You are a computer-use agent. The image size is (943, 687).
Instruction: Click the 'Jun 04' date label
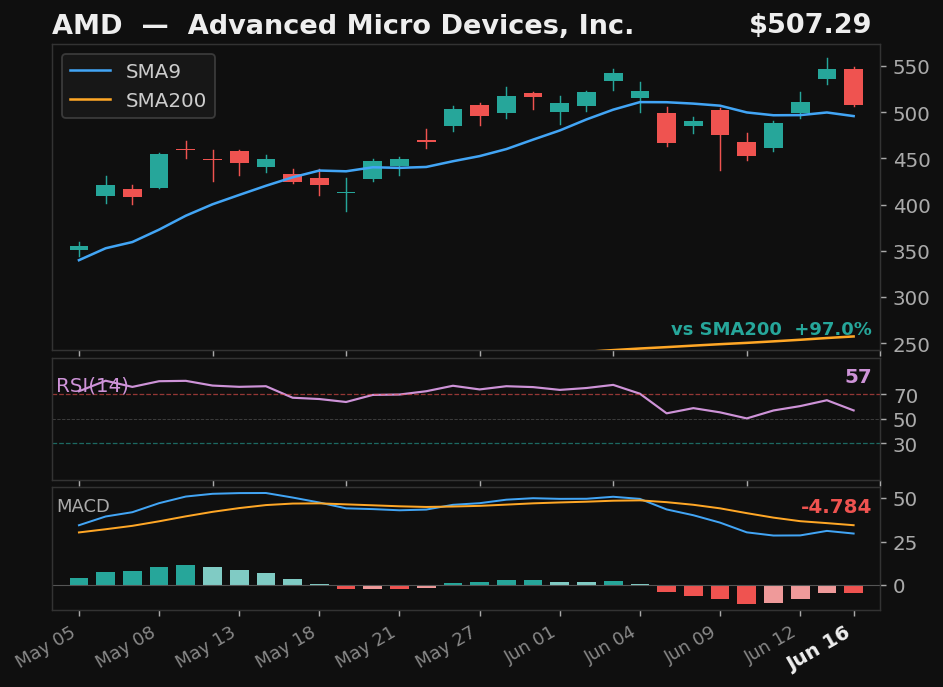(x=610, y=644)
